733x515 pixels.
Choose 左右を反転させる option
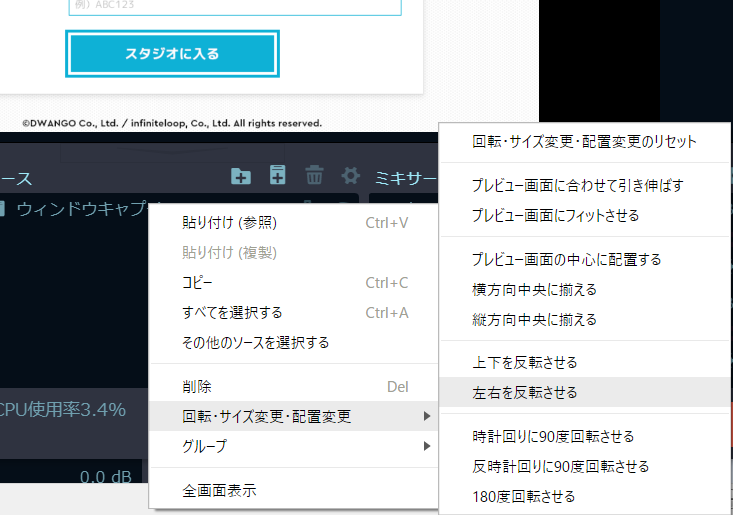(x=585, y=392)
